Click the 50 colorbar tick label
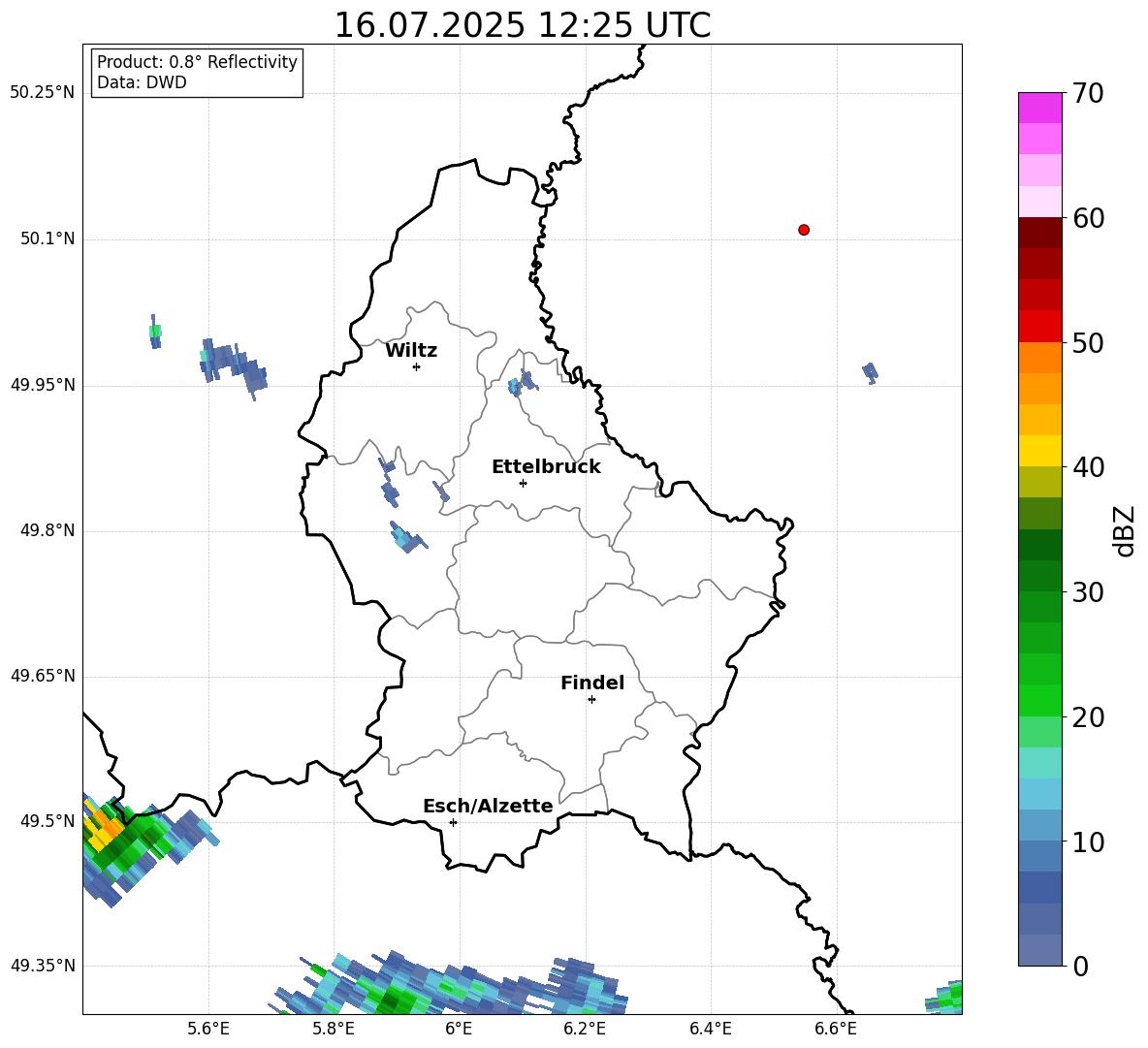1148x1048 pixels. 1088,342
